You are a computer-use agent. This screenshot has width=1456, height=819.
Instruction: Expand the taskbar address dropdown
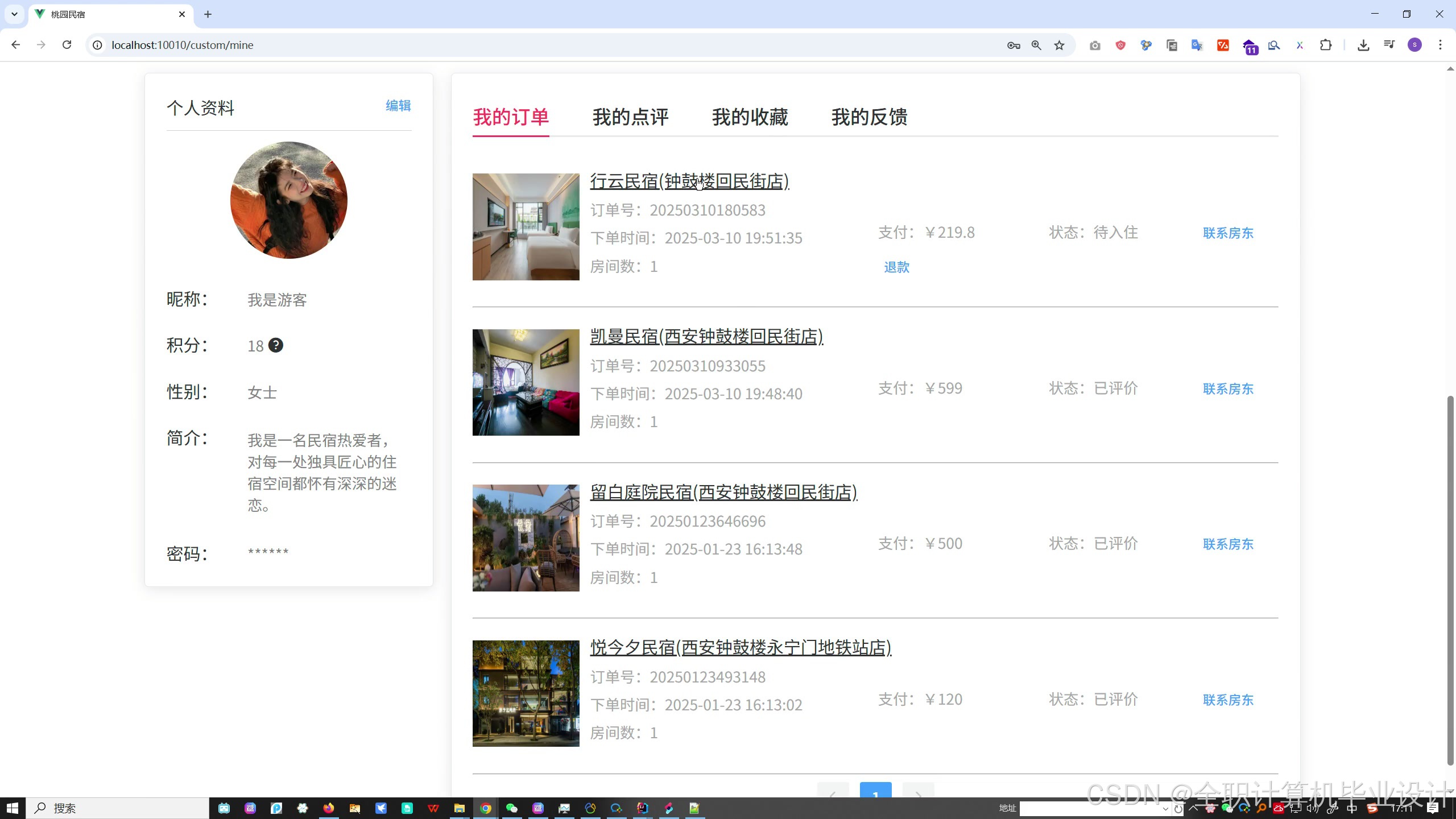1165,809
